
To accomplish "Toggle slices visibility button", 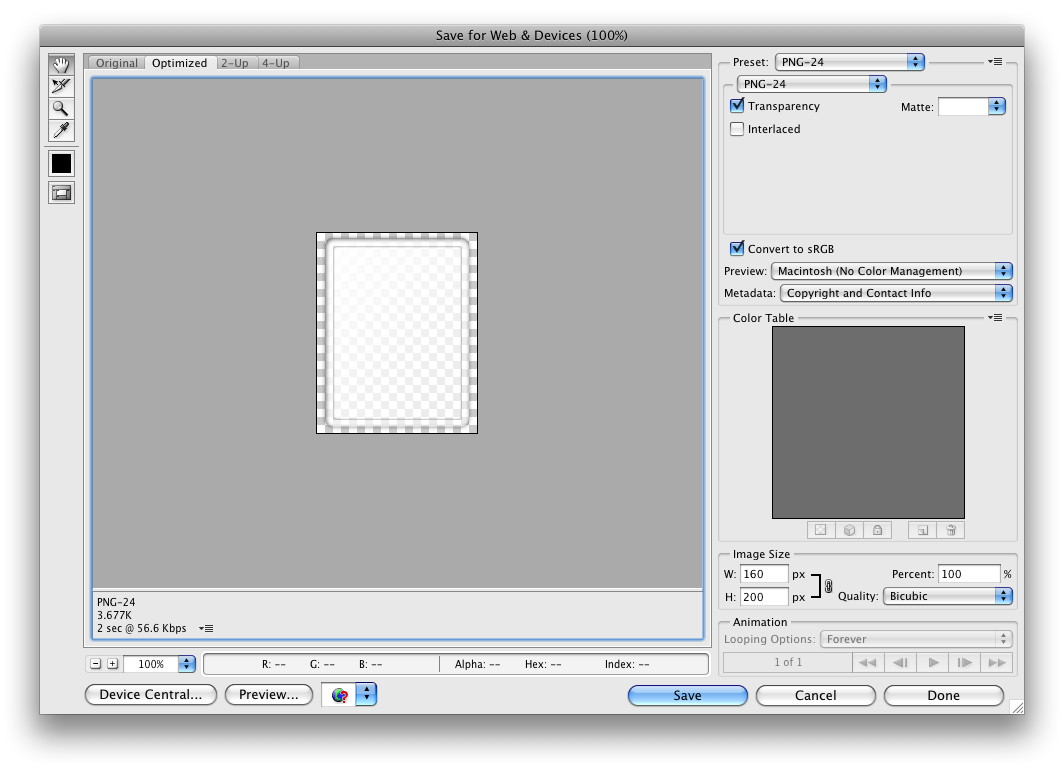I will [x=61, y=193].
